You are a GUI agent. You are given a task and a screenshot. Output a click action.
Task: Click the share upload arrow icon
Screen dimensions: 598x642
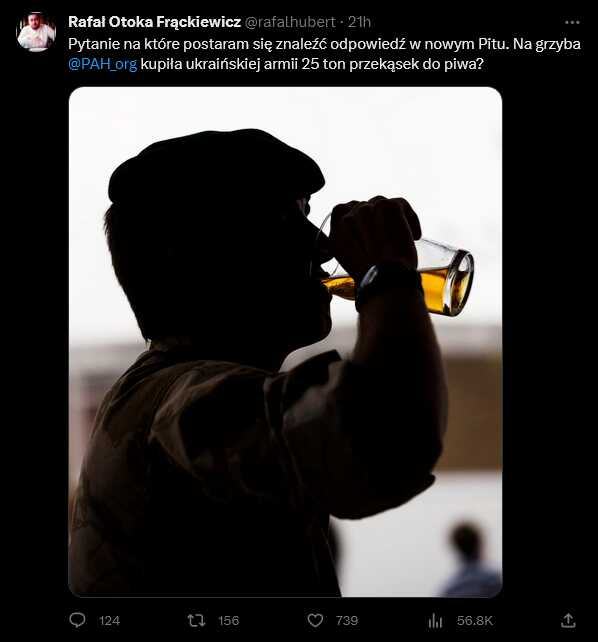(x=568, y=620)
